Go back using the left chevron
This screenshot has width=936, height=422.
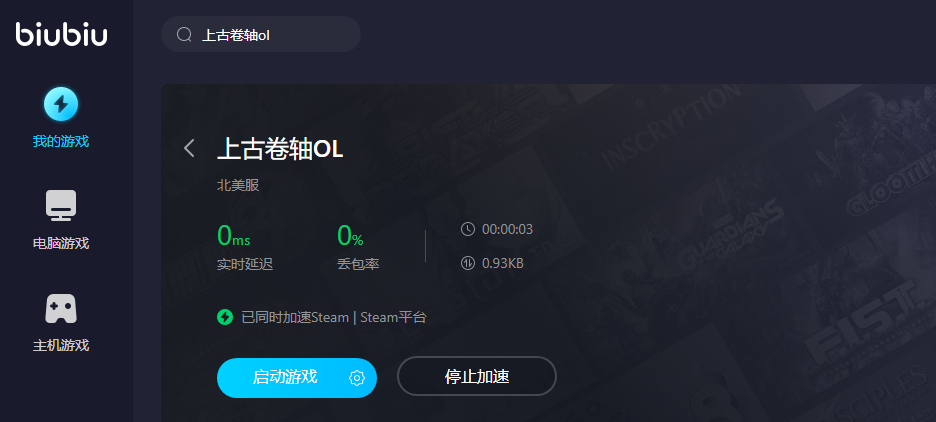coord(189,148)
